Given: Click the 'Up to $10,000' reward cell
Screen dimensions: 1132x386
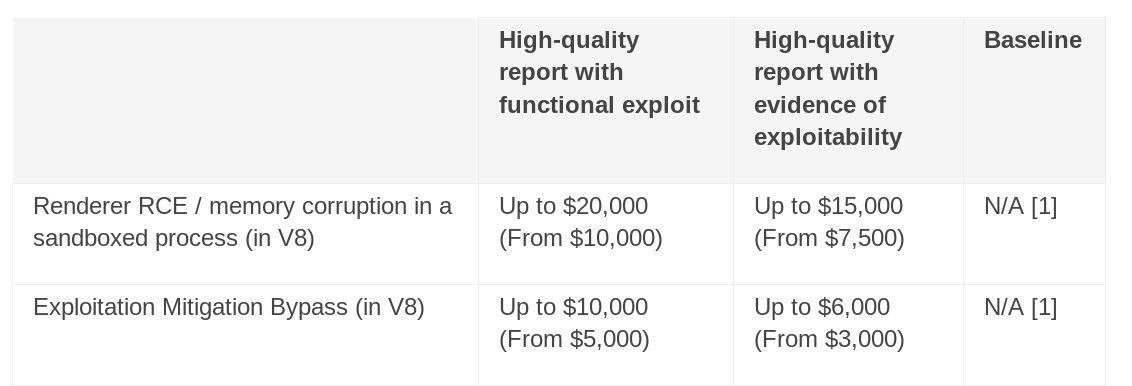Looking at the screenshot, I should [573, 307].
